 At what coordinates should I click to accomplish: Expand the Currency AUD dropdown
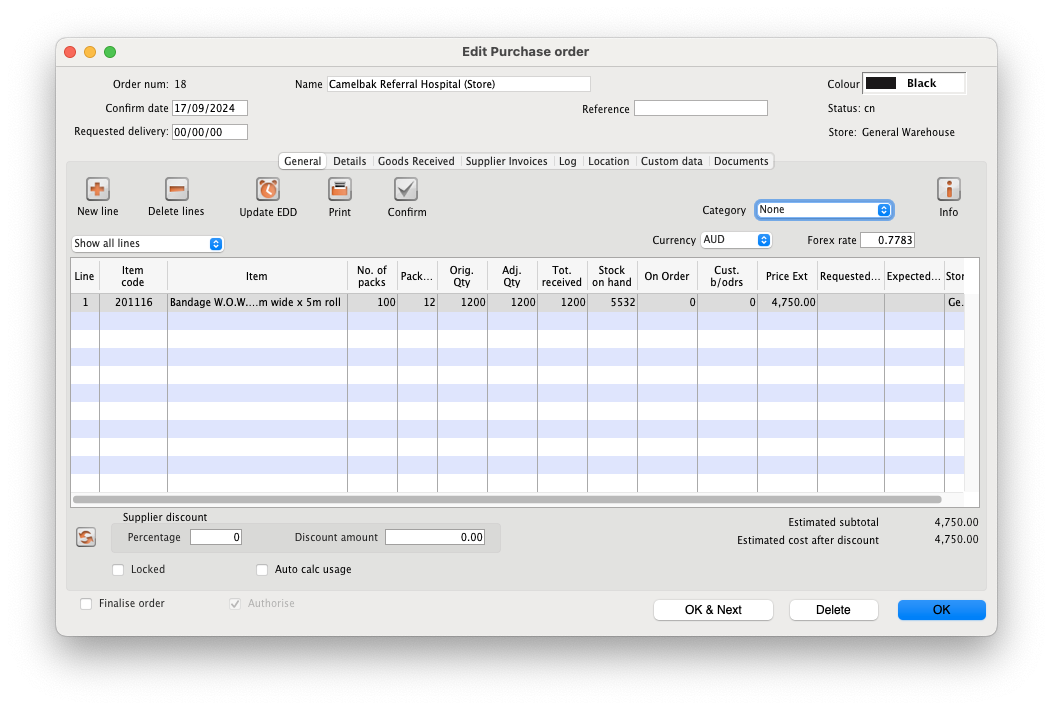click(736, 240)
